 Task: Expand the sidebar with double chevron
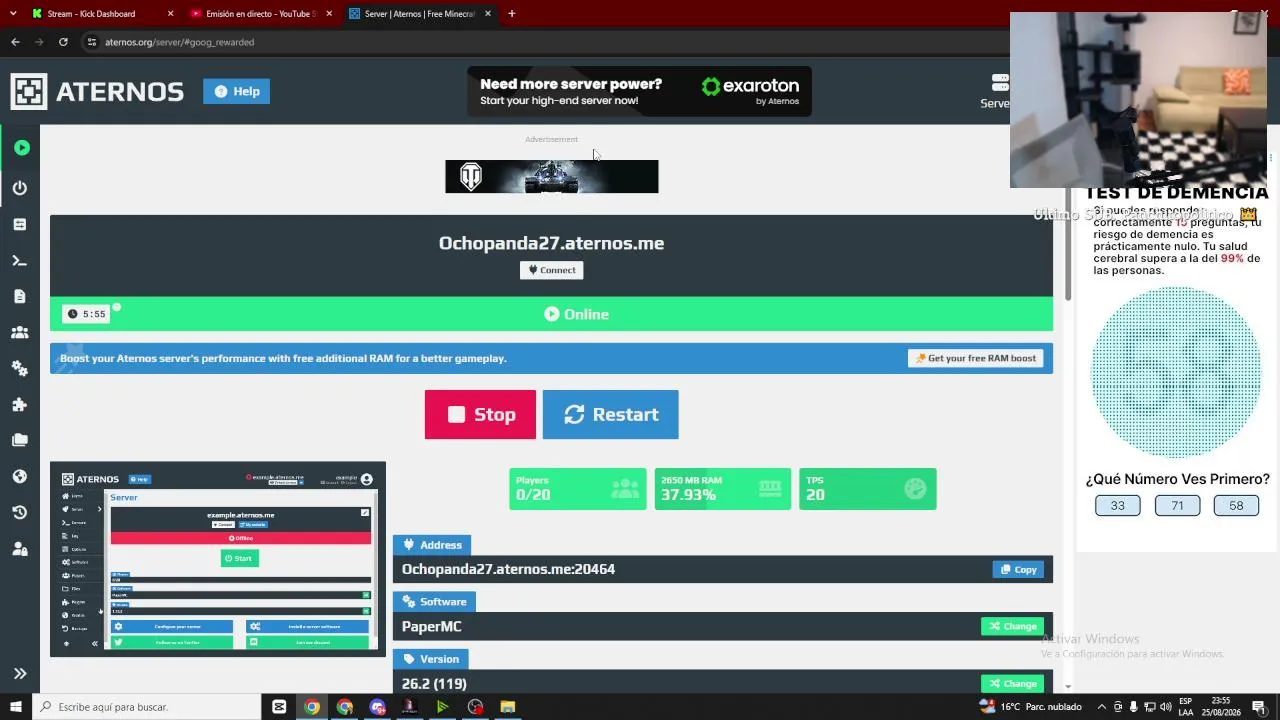[20, 674]
